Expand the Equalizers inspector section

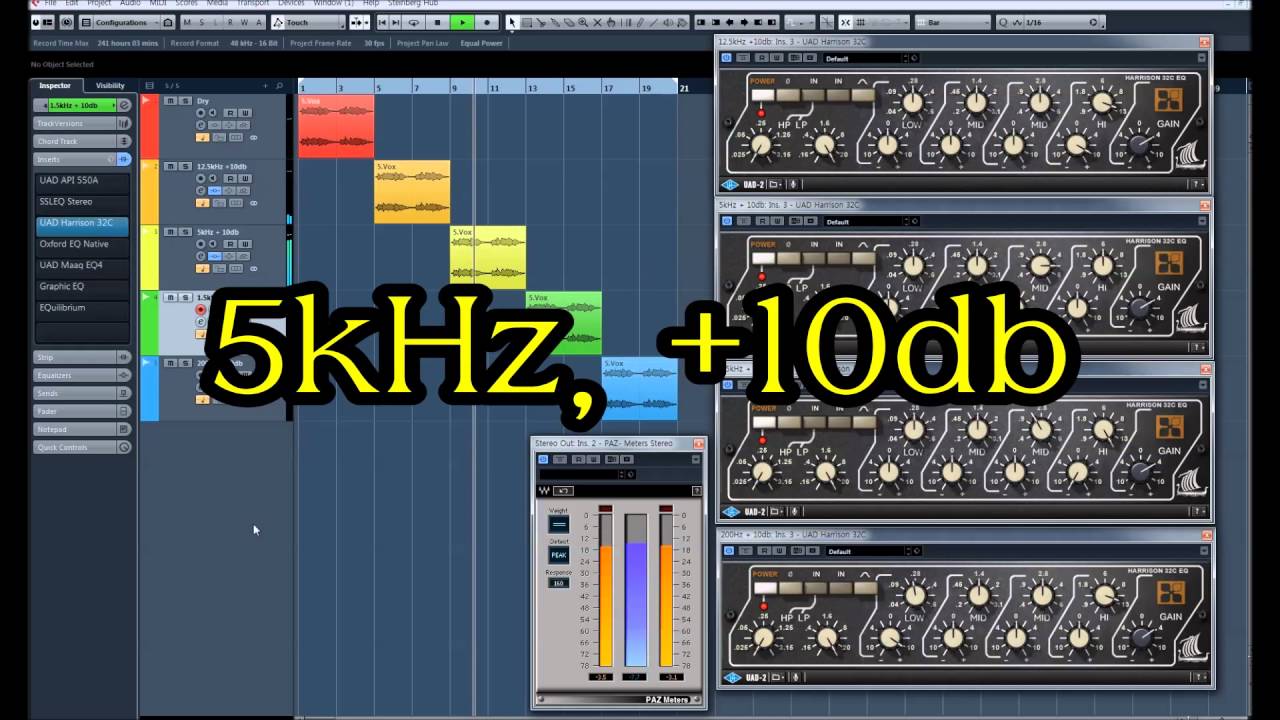pos(82,375)
